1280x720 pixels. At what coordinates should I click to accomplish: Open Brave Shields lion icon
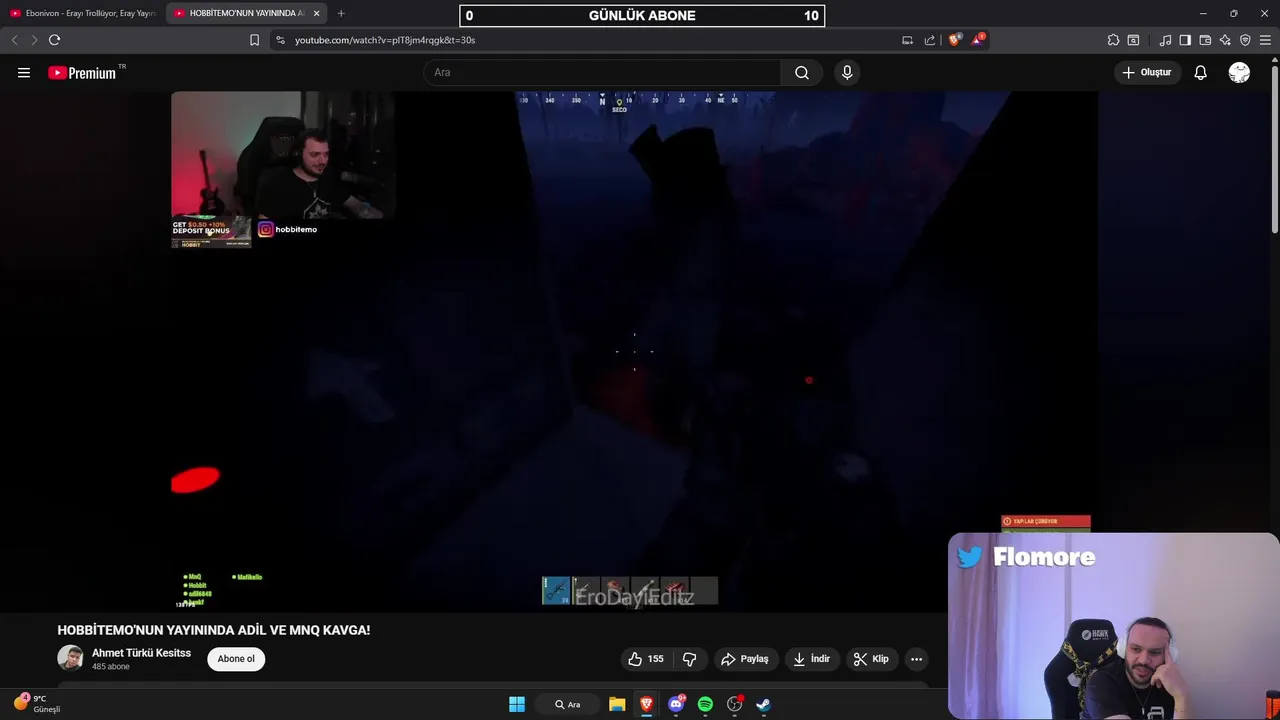955,40
